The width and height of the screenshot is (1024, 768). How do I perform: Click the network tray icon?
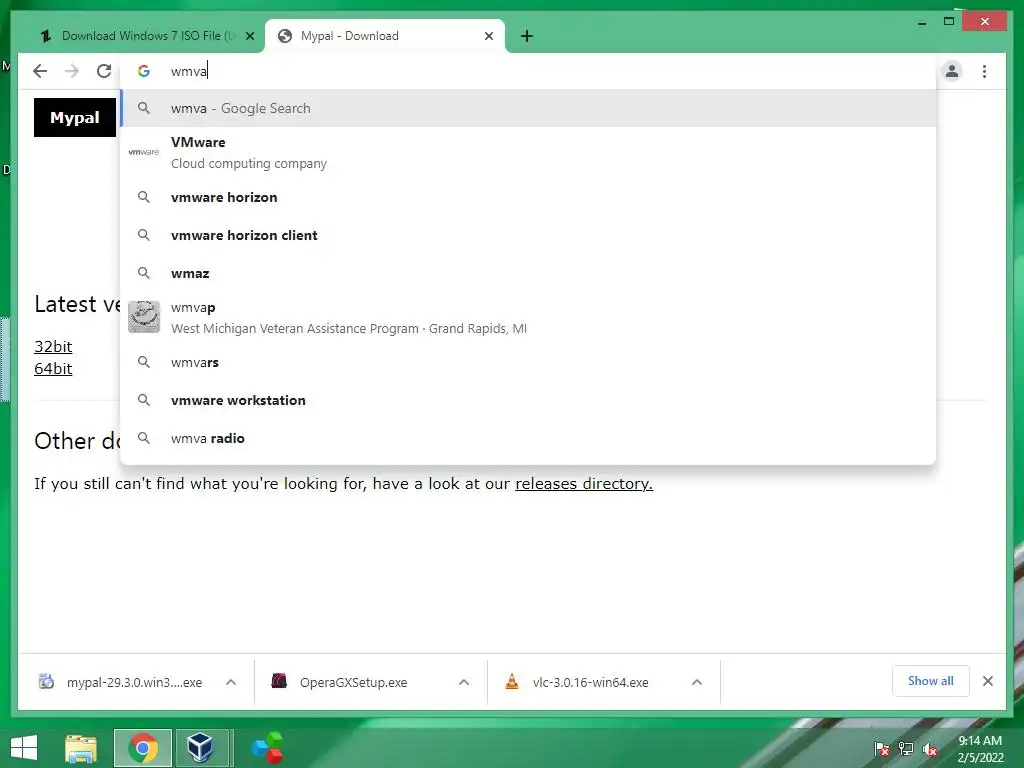click(x=906, y=749)
